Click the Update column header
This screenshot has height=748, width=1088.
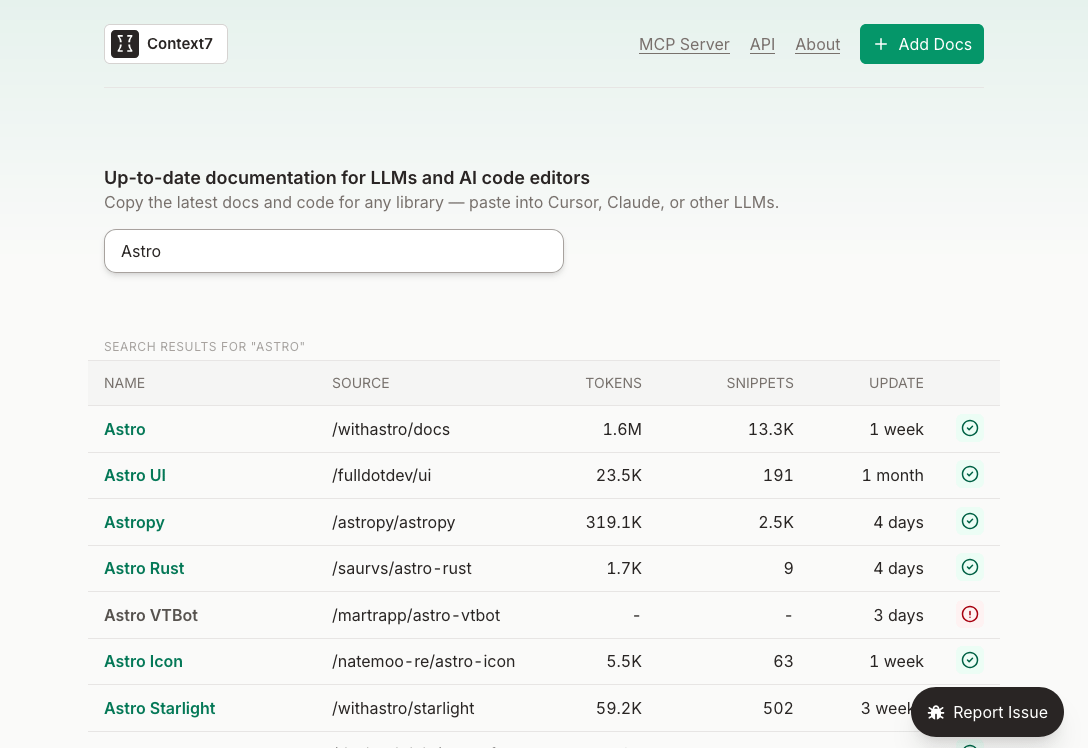tap(896, 383)
